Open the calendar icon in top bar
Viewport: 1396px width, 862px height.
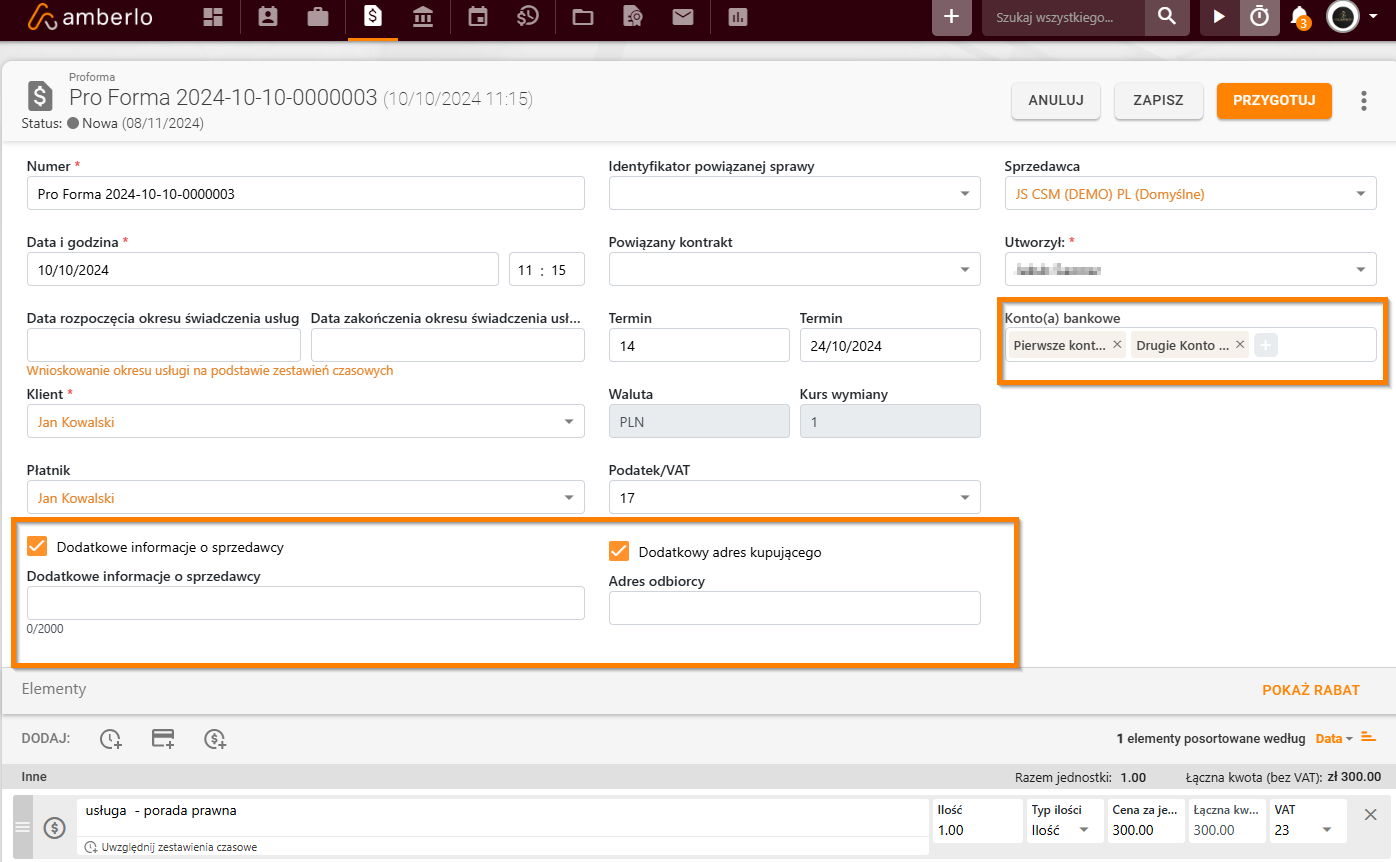coord(478,17)
